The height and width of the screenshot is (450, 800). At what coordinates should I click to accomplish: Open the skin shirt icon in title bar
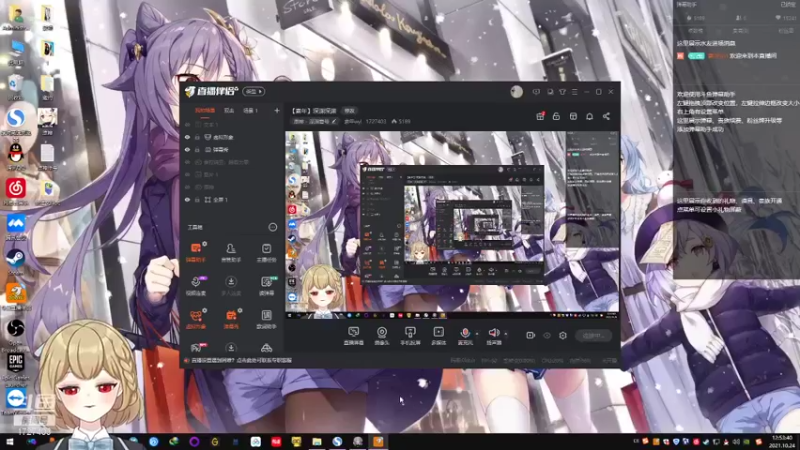click(x=562, y=92)
